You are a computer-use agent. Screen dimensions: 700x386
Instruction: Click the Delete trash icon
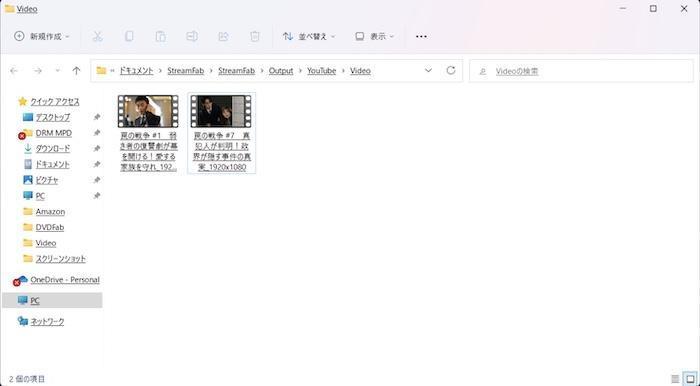[x=255, y=37]
